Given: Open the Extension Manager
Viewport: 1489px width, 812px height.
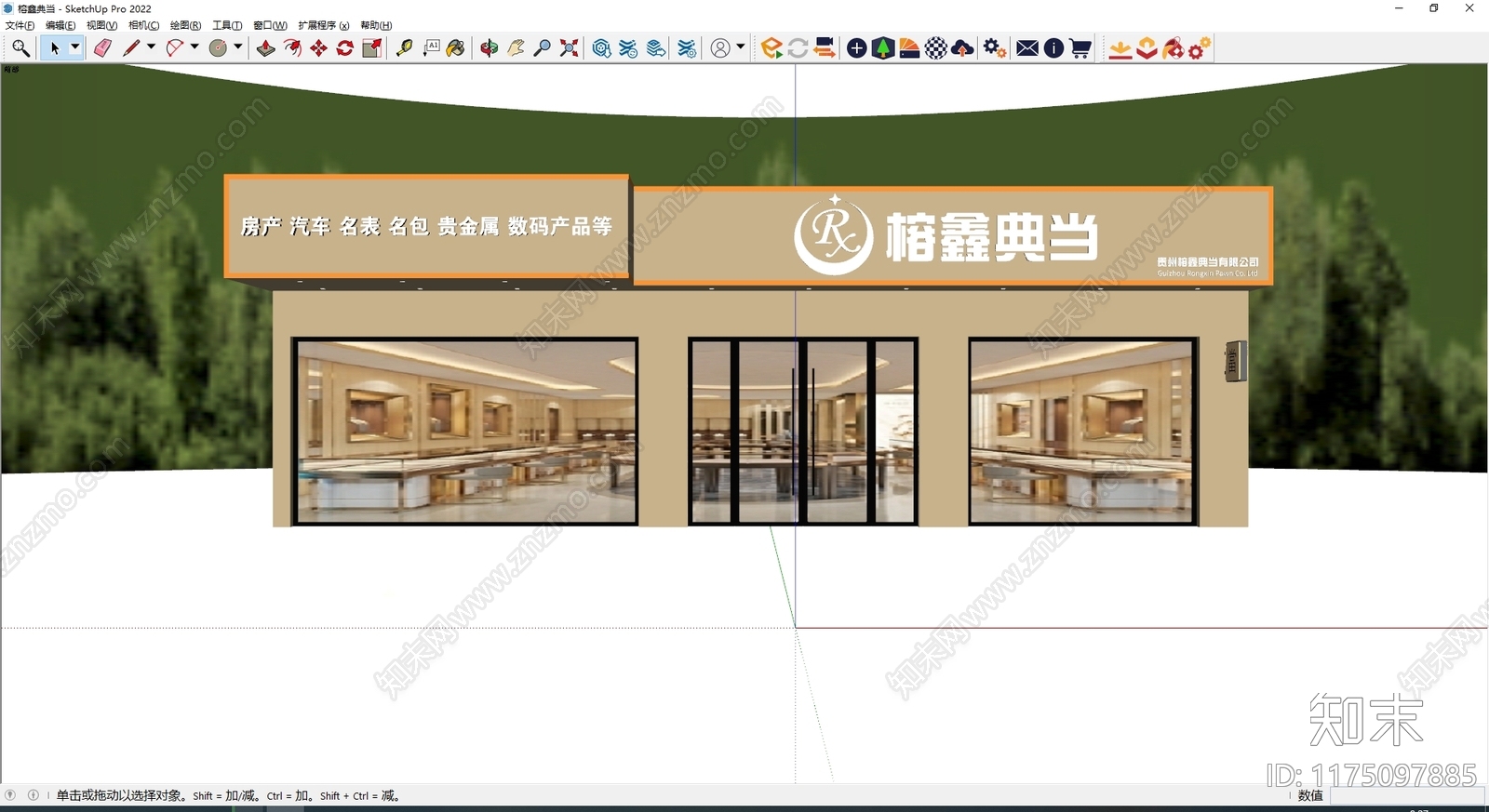Looking at the screenshot, I should (687, 48).
